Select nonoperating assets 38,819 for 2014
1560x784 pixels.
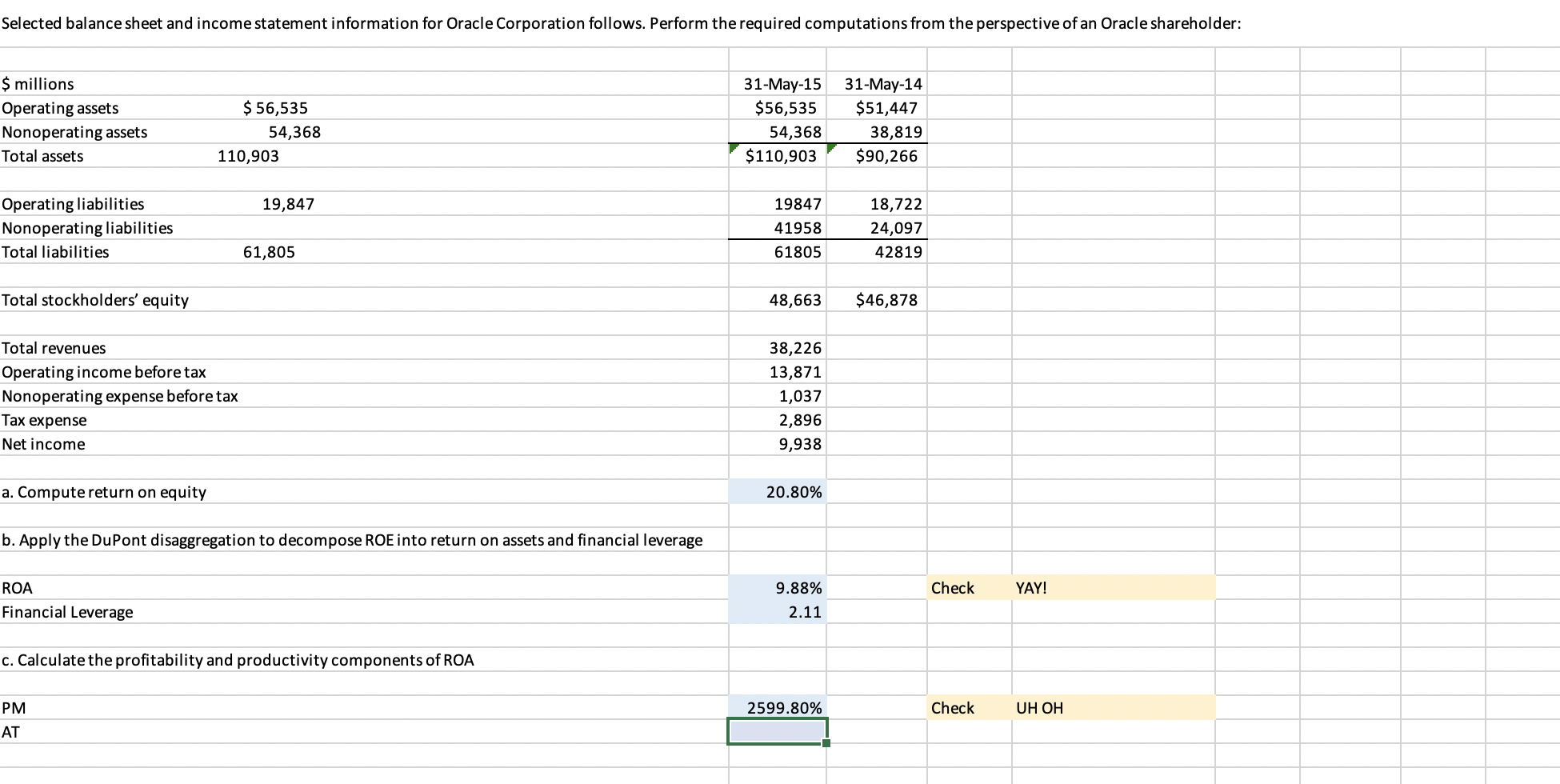pyautogui.click(x=896, y=131)
